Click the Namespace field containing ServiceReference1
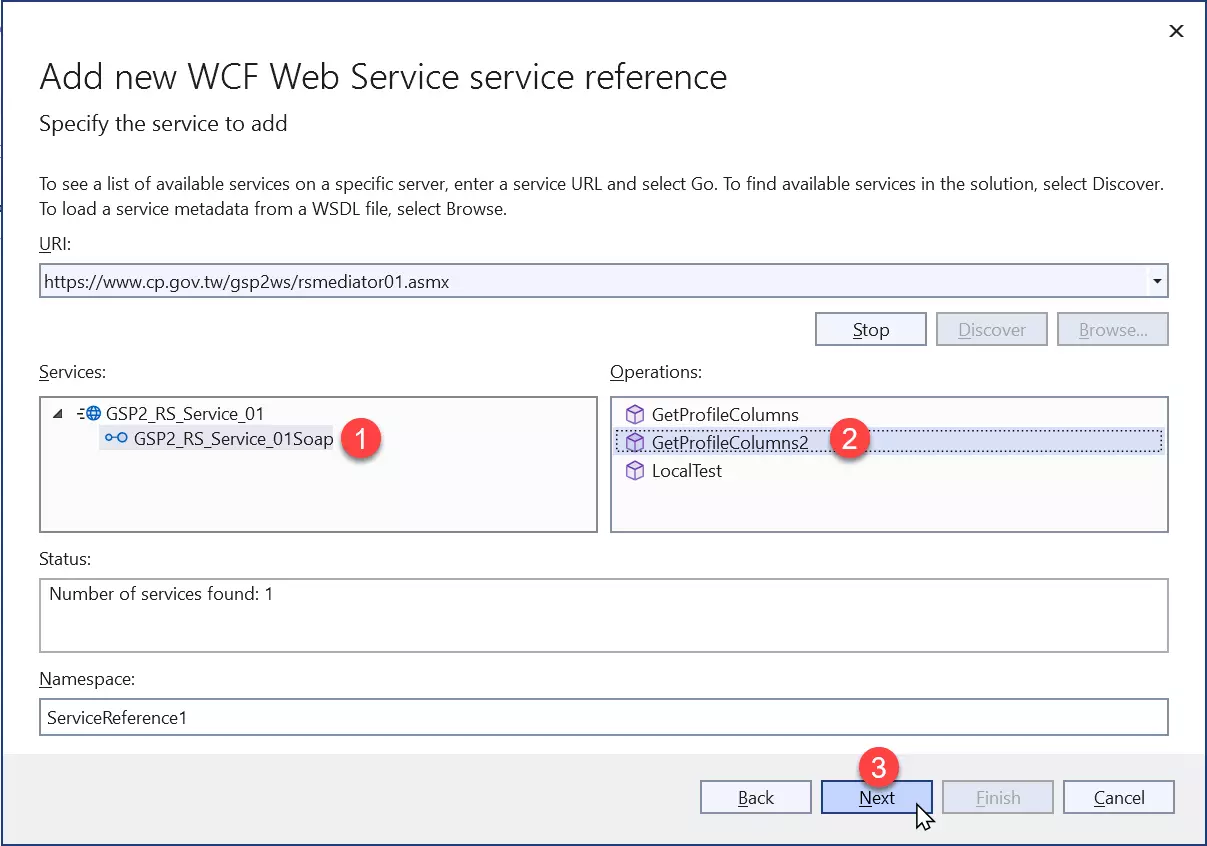The height and width of the screenshot is (846, 1207). click(604, 717)
